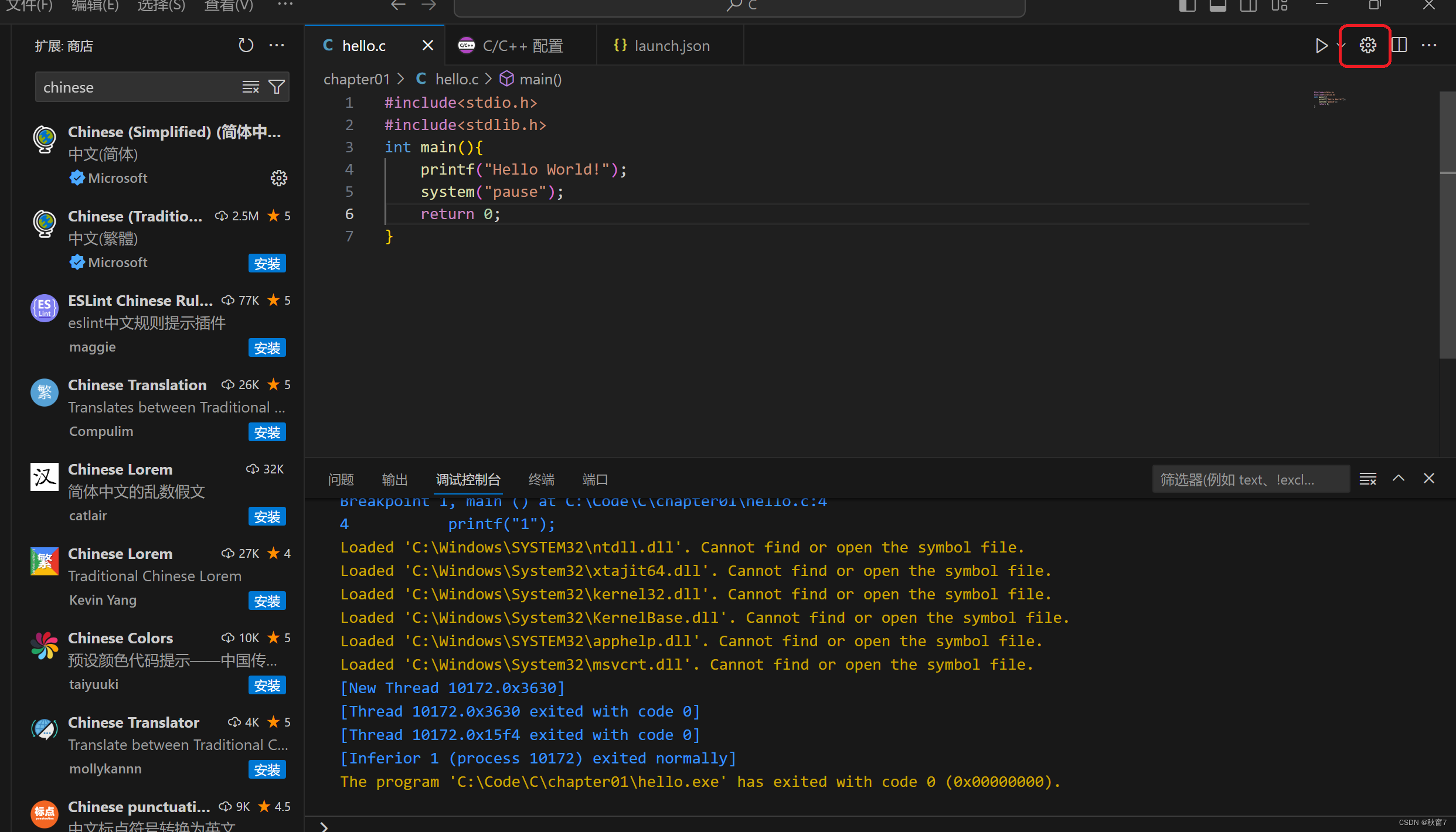The height and width of the screenshot is (832, 1456).
Task: Install Chinese Lorem by Kevin Yang
Action: (x=267, y=601)
